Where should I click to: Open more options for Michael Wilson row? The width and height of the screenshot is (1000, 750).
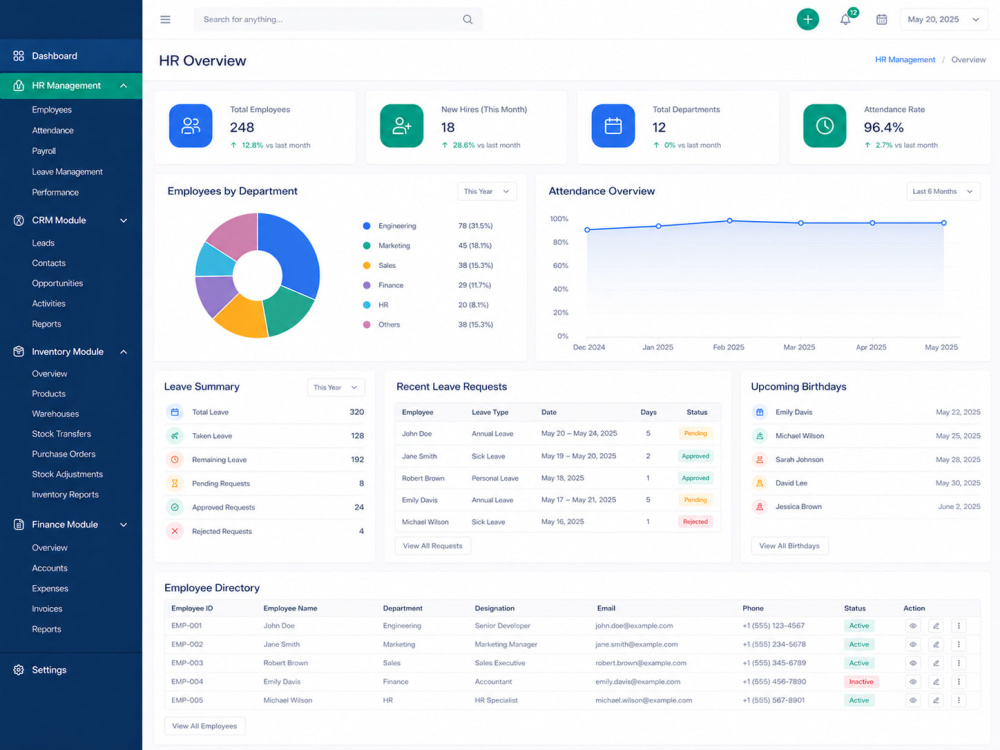959,700
